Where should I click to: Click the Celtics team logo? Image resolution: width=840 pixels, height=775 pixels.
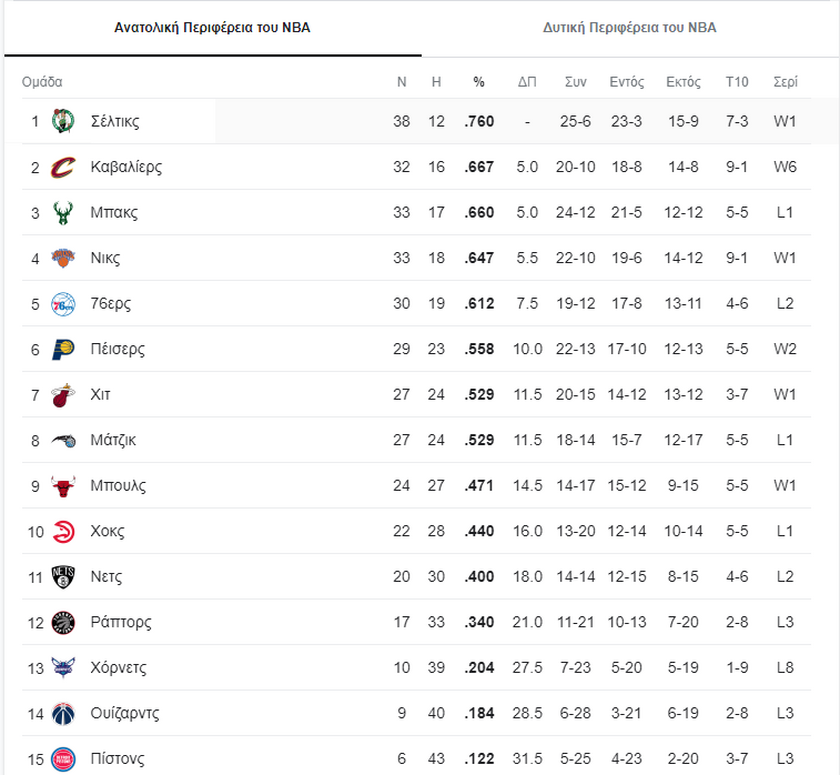point(63,121)
